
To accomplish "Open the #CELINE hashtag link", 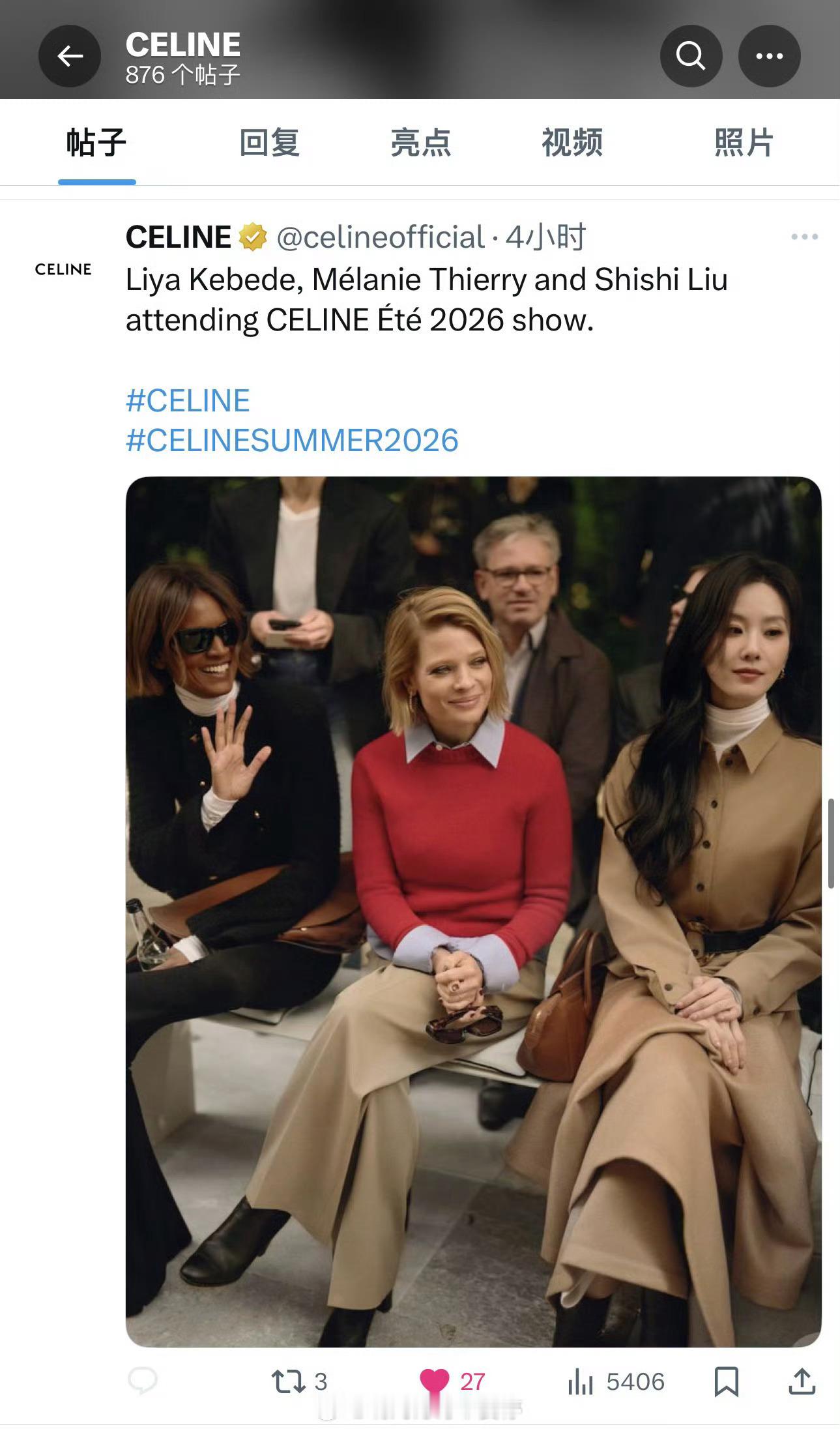I will (x=188, y=400).
